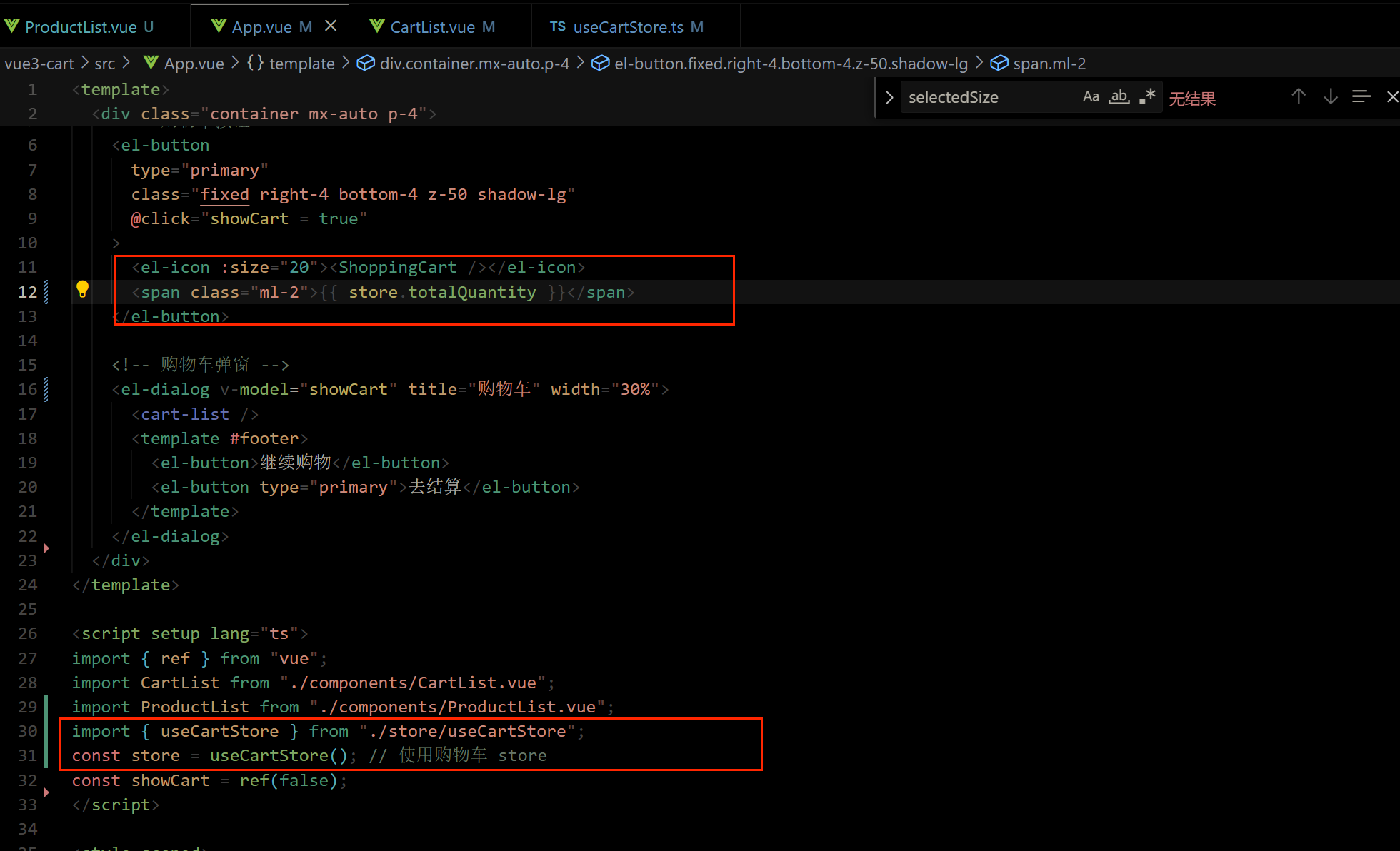Click the src breadcrumb folder
1400x851 pixels.
[105, 64]
